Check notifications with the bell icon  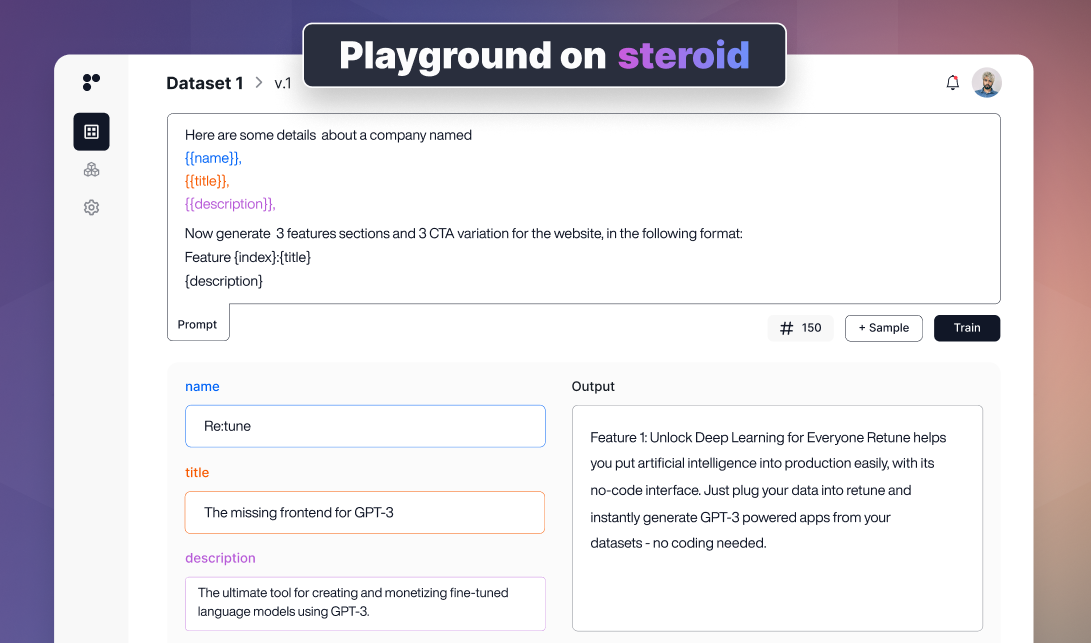pos(952,83)
